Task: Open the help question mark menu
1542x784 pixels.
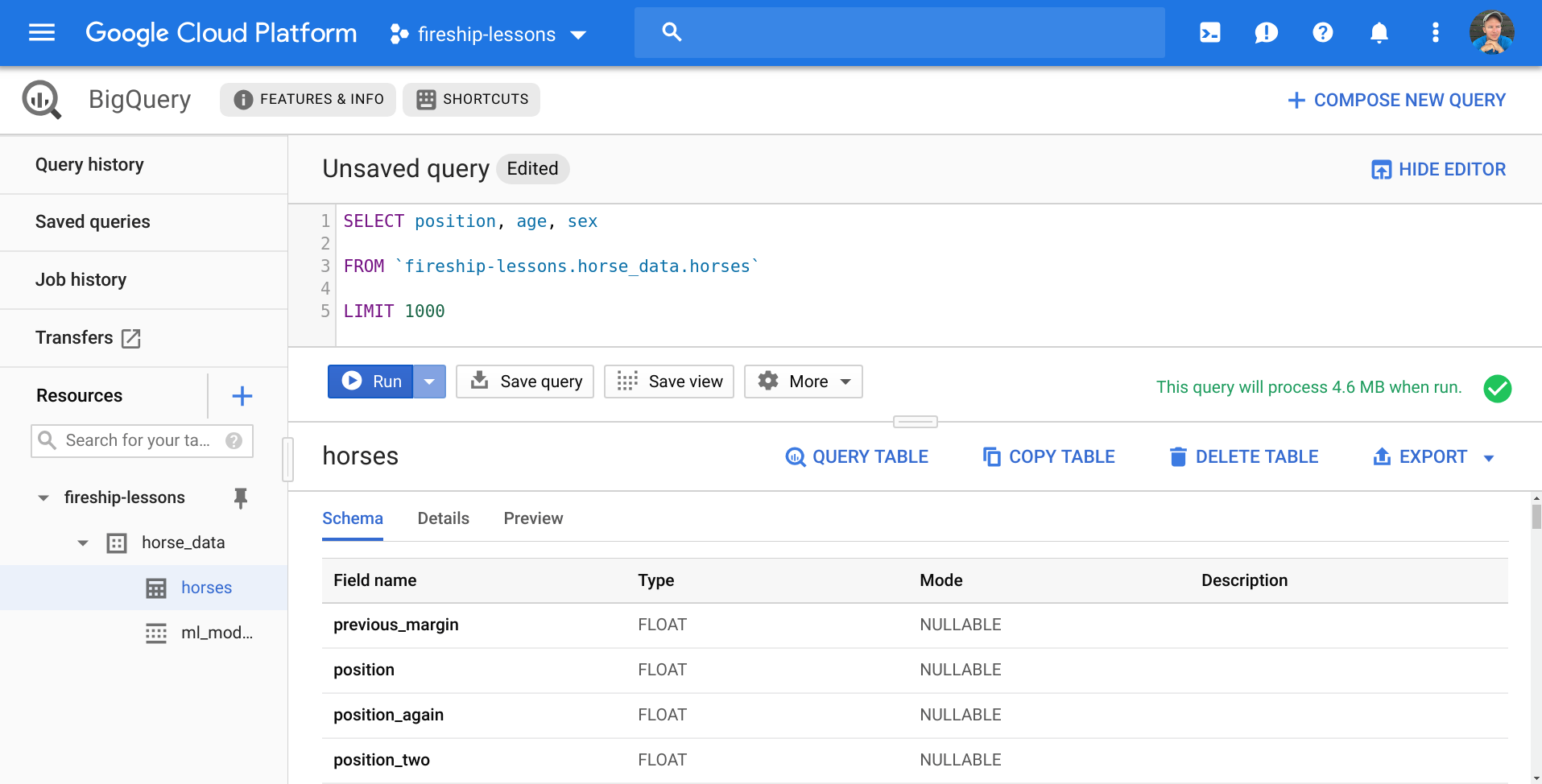Action: (1322, 33)
